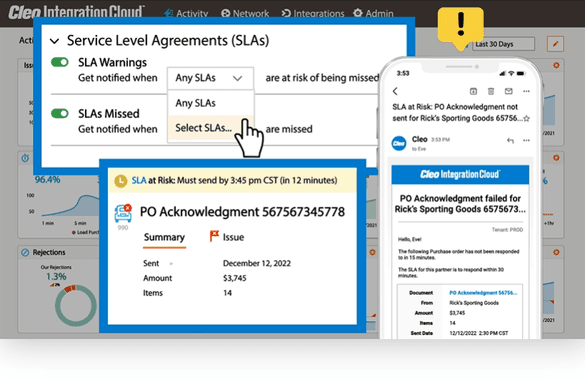The image size is (585, 382).
Task: Tap the envelope mark-unread icon
Action: (x=509, y=91)
